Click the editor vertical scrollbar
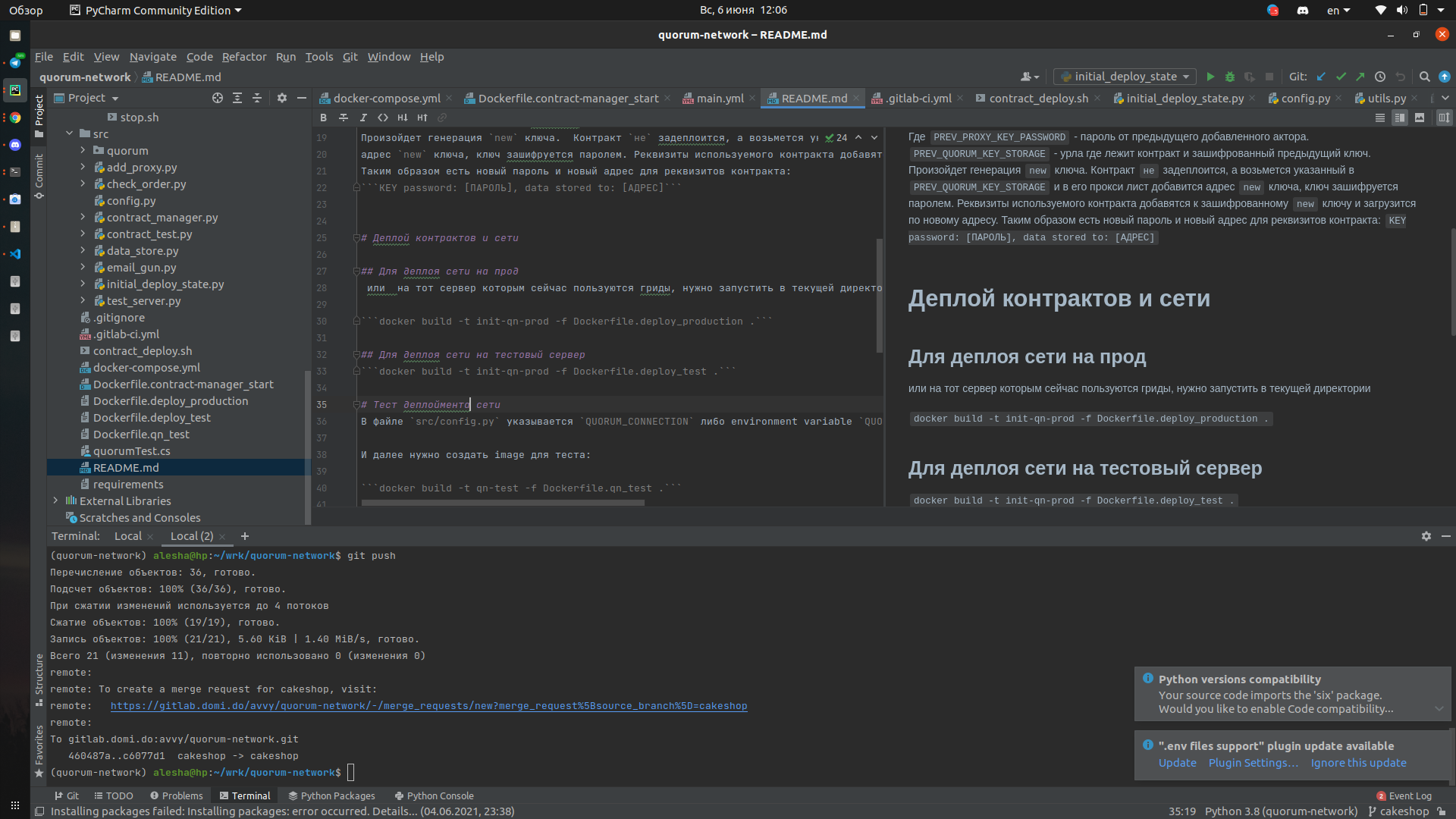1456x819 pixels. [880, 296]
